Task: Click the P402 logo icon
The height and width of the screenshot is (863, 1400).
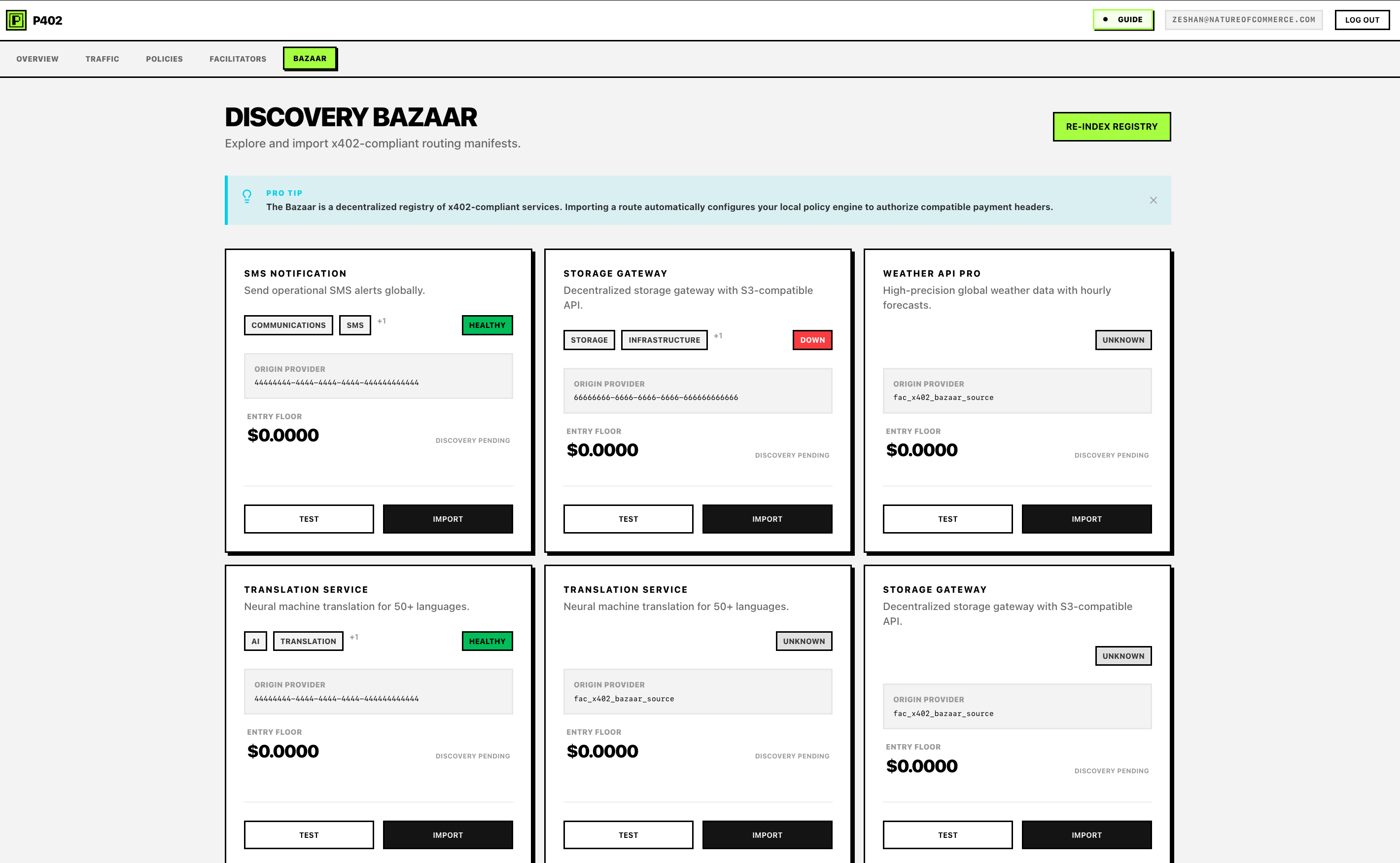Action: coord(17,20)
